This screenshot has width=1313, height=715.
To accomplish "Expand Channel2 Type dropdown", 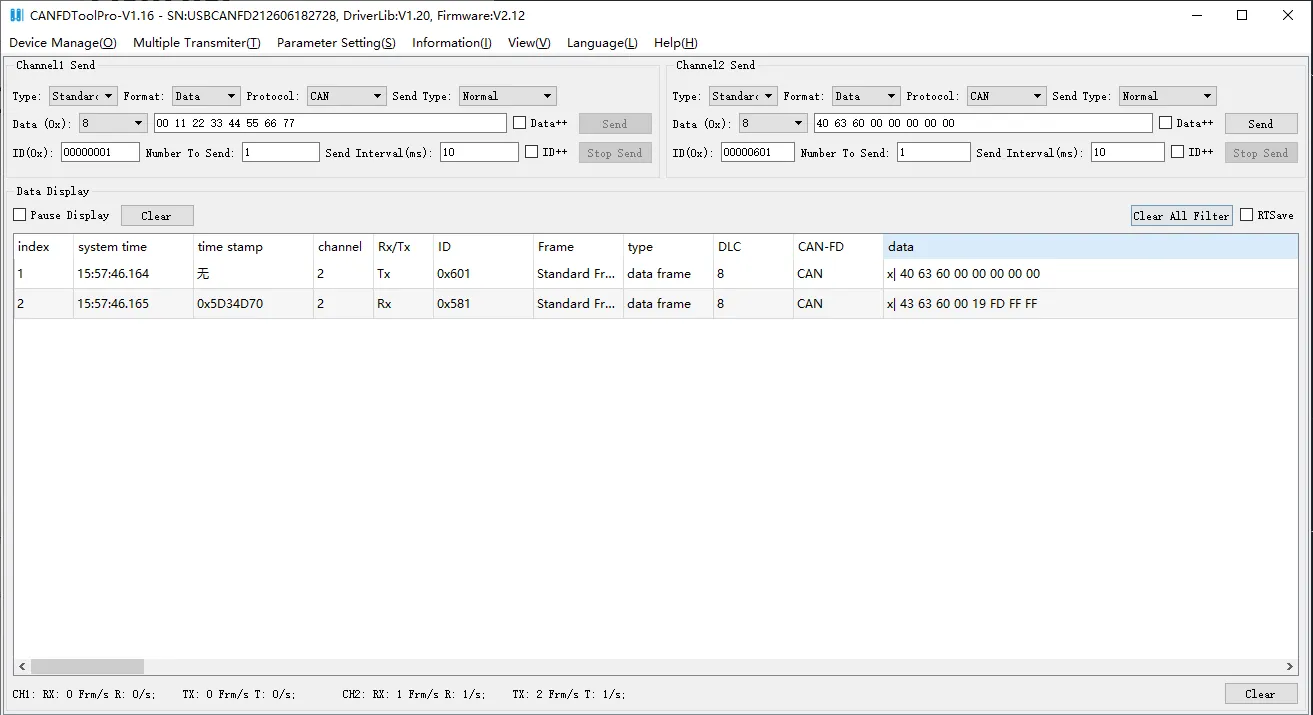I will [743, 96].
